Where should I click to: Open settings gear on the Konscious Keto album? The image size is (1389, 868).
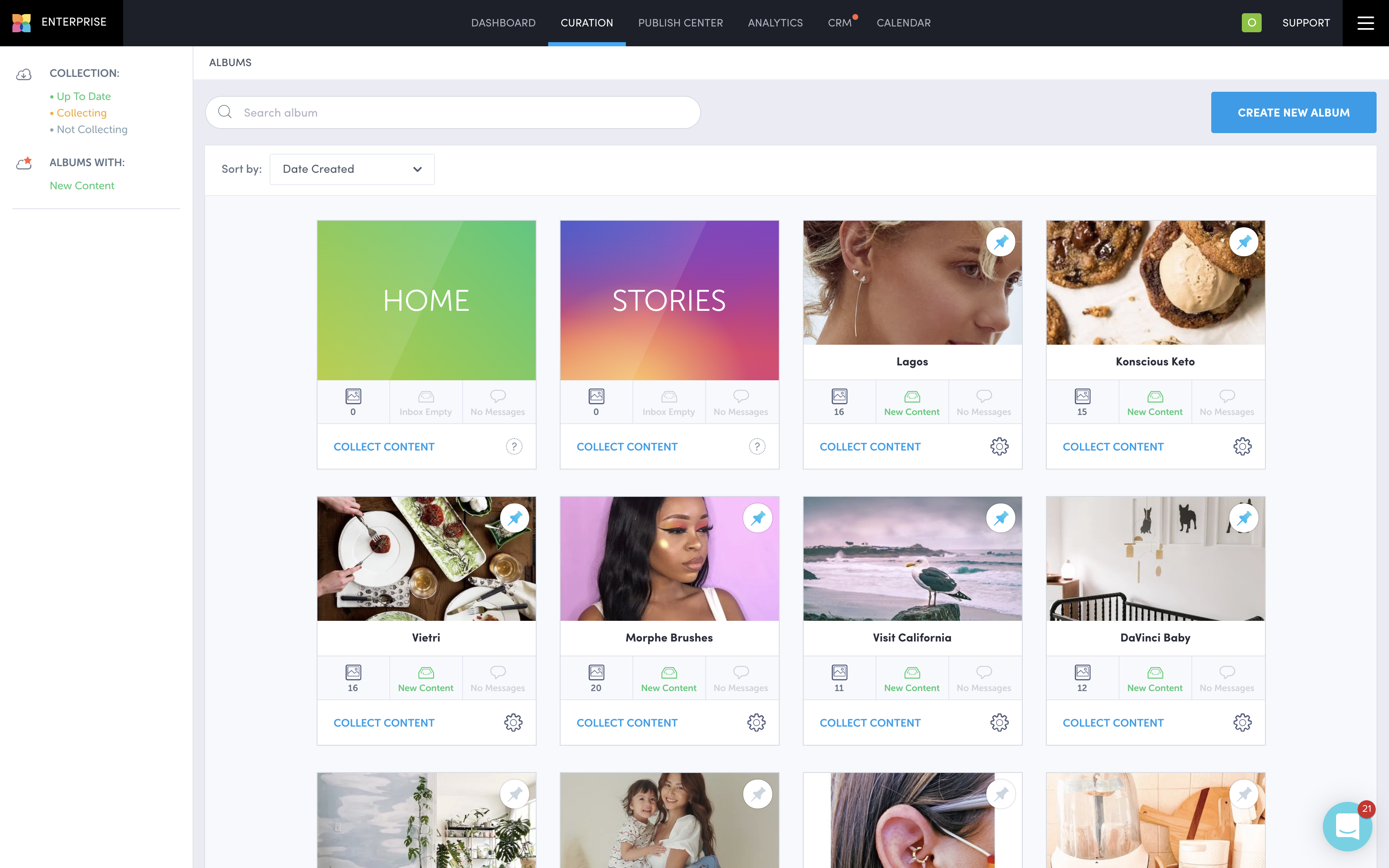(1243, 446)
